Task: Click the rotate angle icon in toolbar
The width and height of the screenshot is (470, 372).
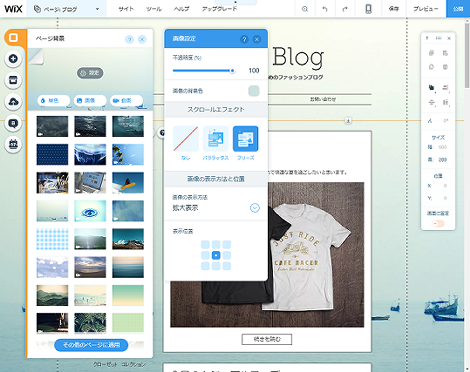Action: point(430,121)
